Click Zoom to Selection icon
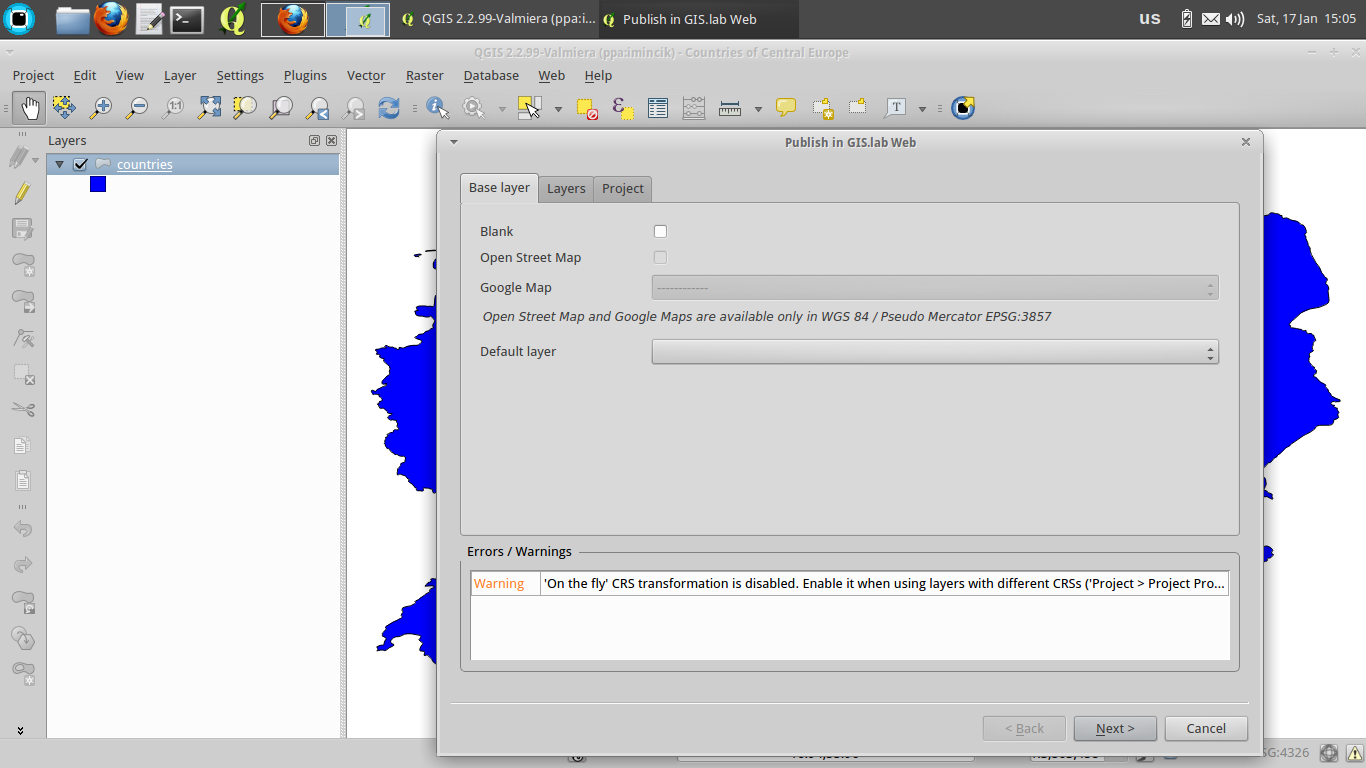 245,107
